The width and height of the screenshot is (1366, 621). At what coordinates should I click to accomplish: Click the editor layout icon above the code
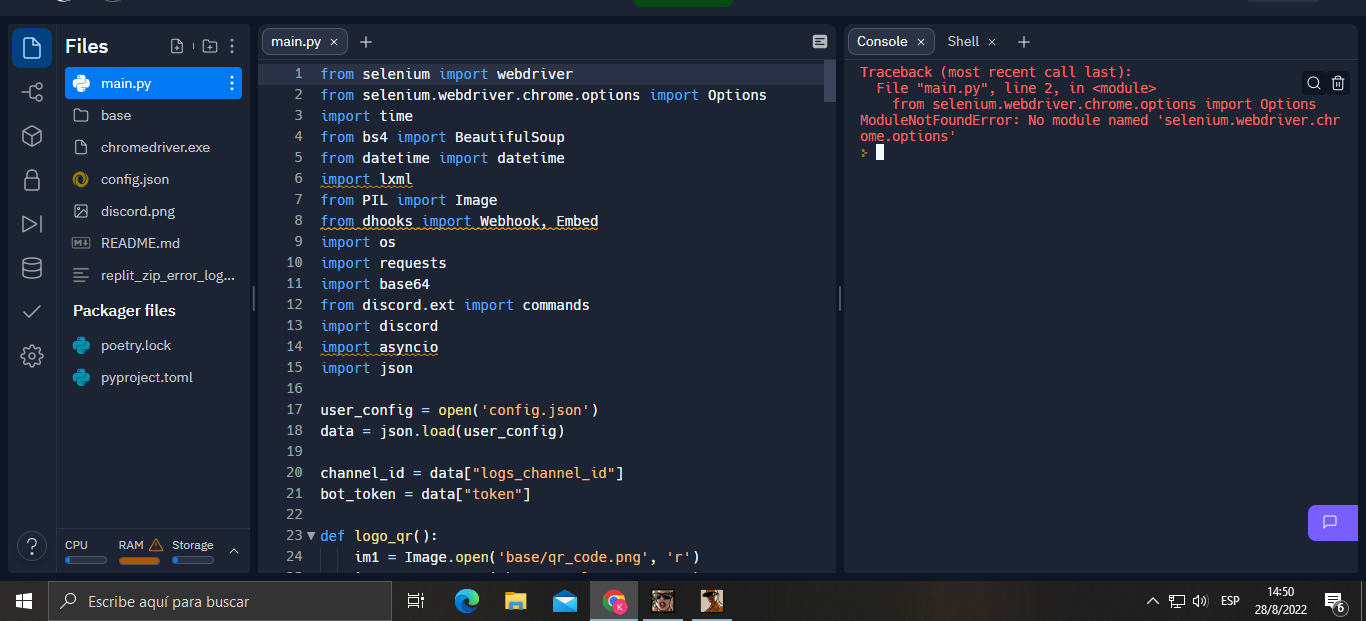820,42
